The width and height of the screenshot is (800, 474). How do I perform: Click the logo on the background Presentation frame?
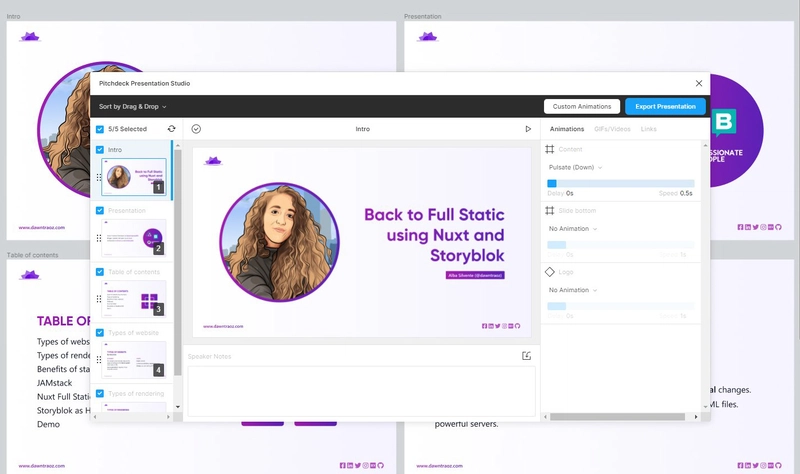(428, 37)
